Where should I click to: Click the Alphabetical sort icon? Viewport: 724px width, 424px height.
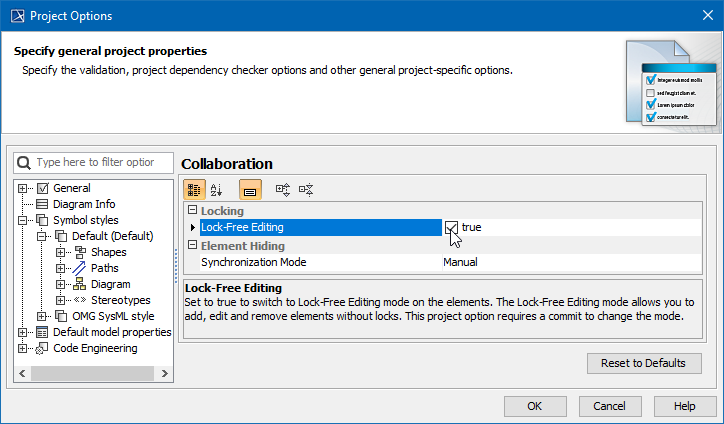pyautogui.click(x=217, y=189)
